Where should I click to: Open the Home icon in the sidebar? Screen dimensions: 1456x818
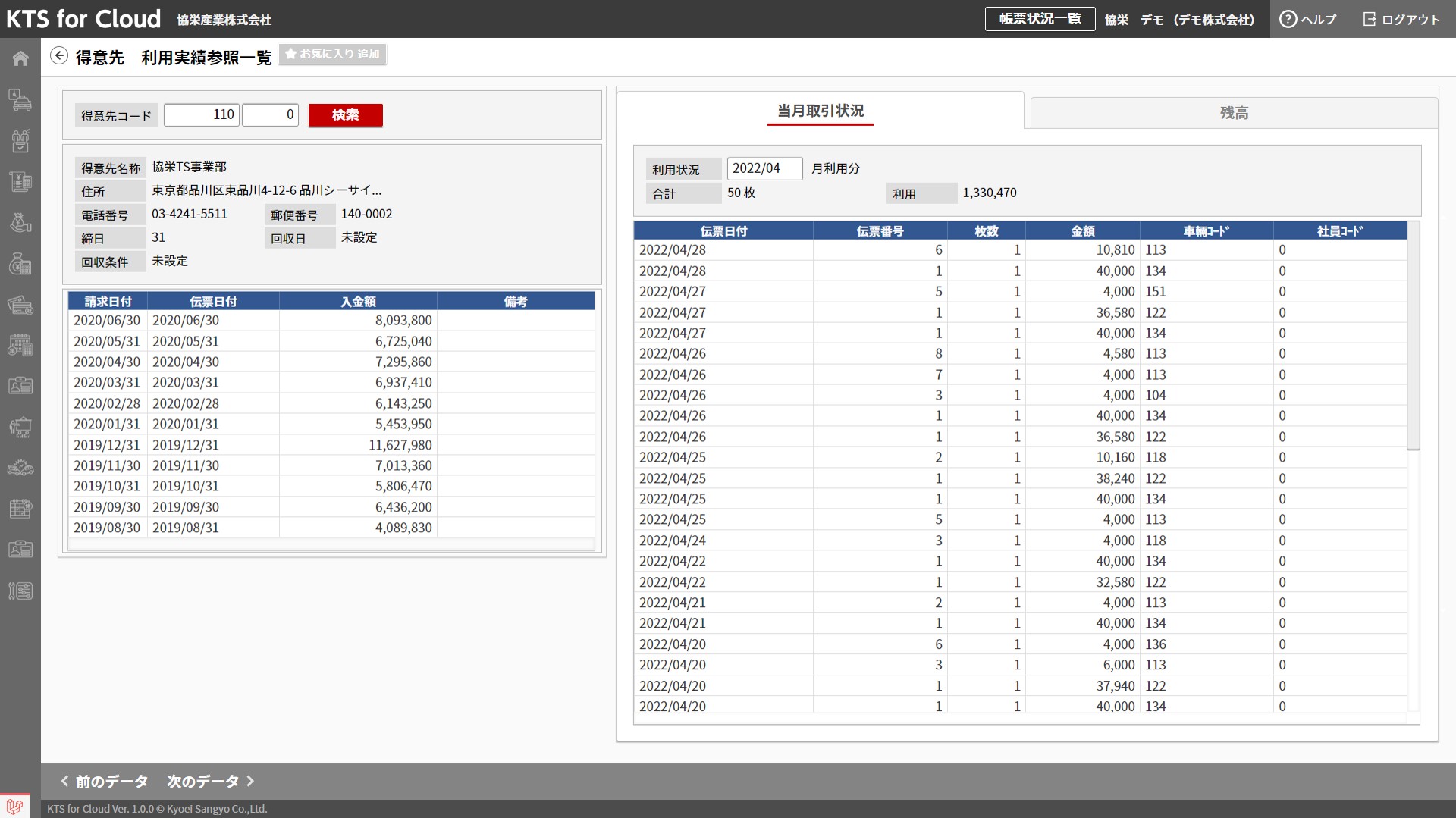(x=20, y=58)
